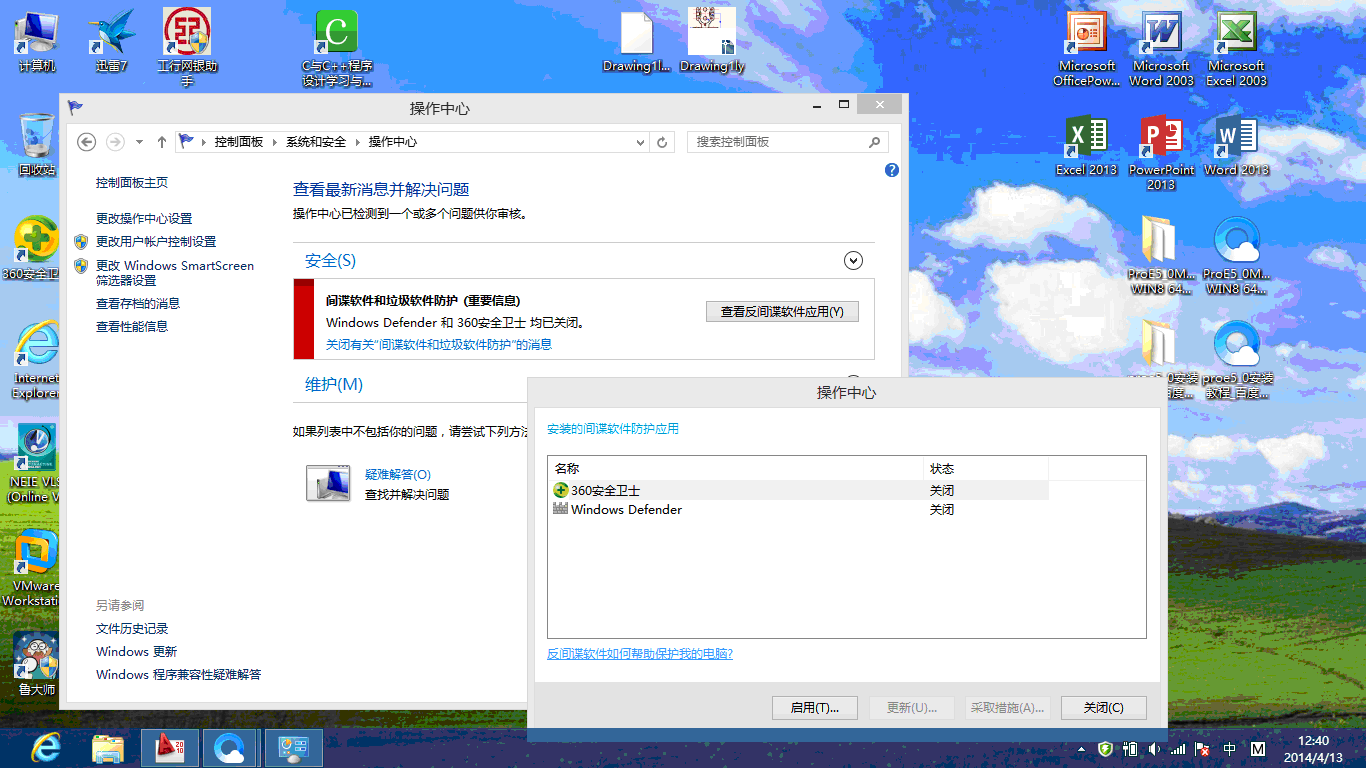
Task: Launch Excel 2013 from the desktop
Action: [1087, 145]
